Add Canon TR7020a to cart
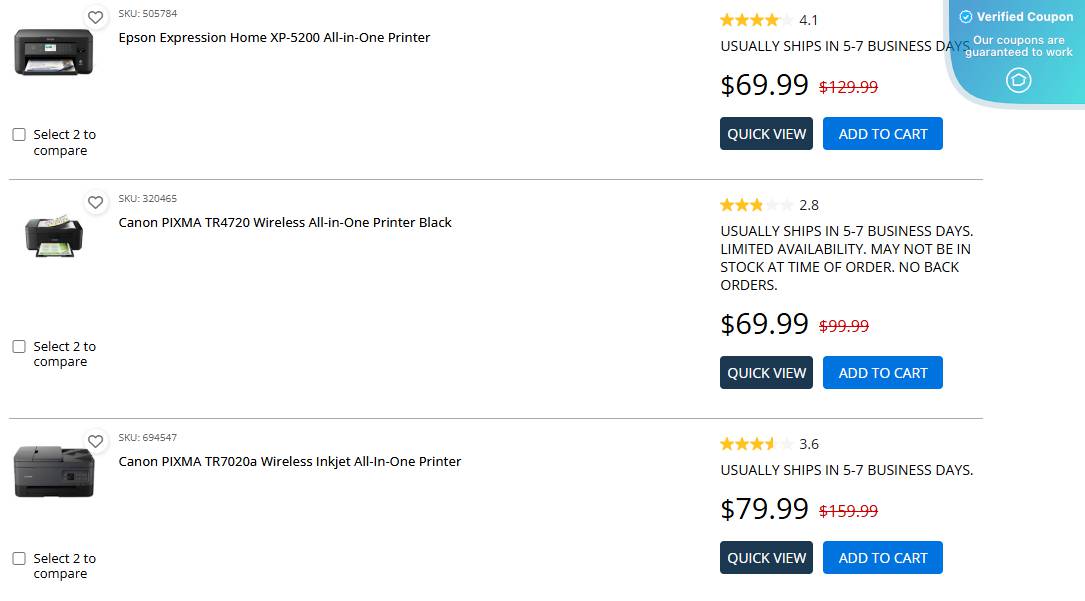 pyautogui.click(x=882, y=557)
